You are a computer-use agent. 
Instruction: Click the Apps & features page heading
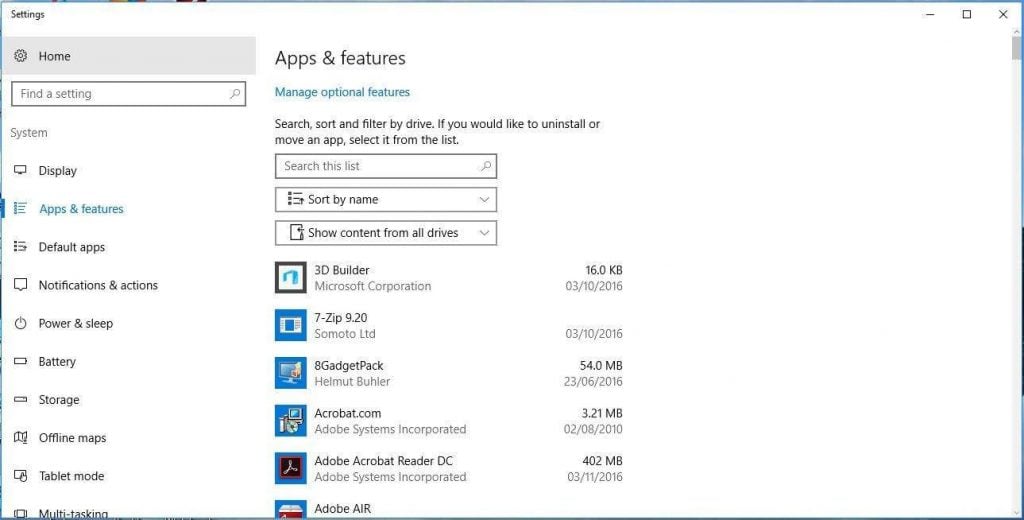tap(340, 58)
